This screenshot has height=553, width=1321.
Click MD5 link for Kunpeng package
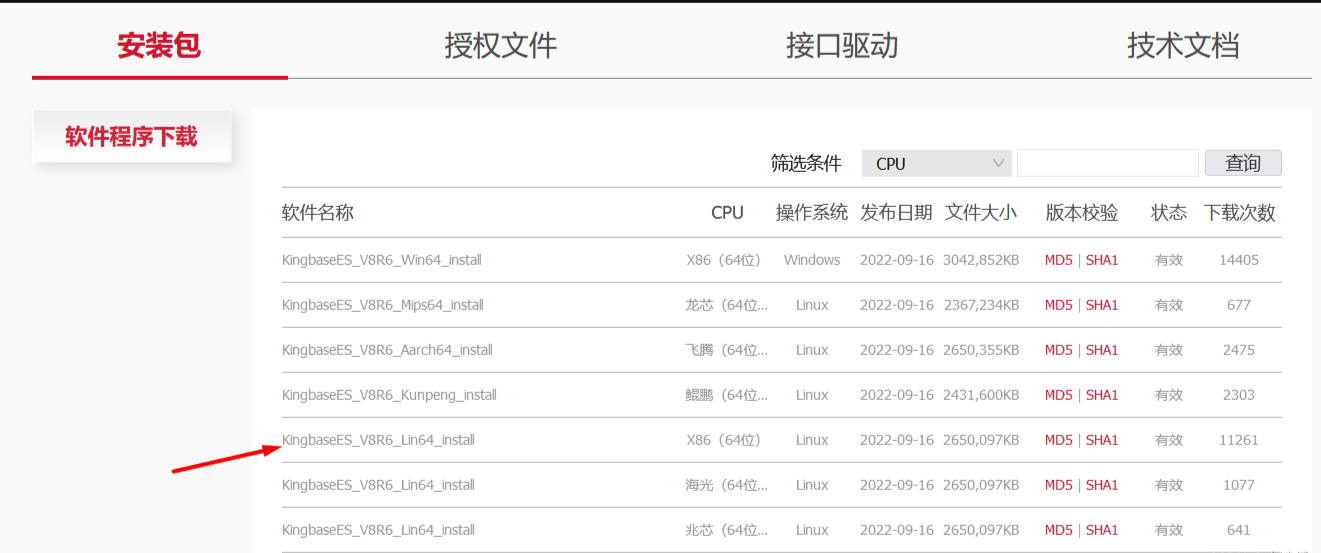pos(1058,395)
